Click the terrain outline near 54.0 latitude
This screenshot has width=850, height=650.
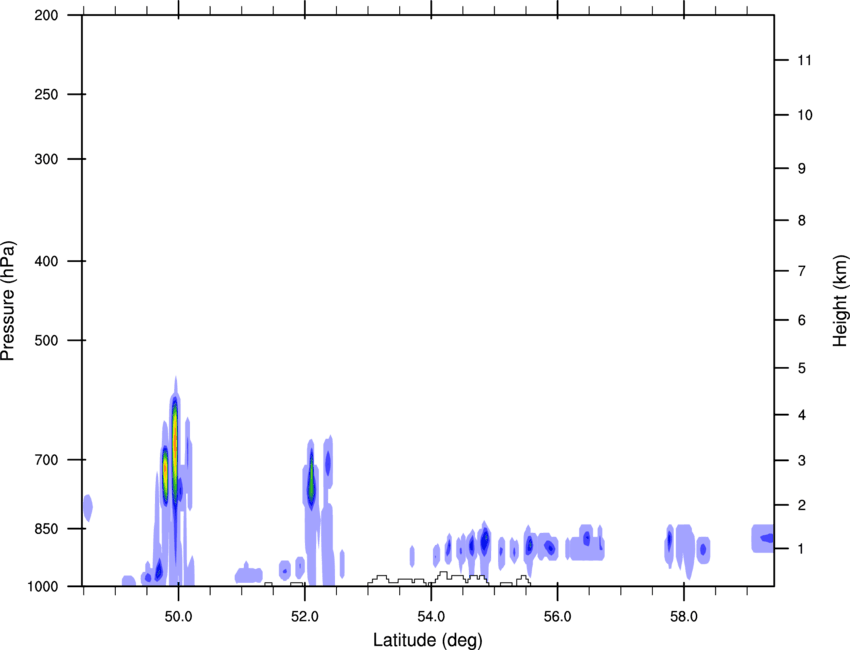coord(449,578)
